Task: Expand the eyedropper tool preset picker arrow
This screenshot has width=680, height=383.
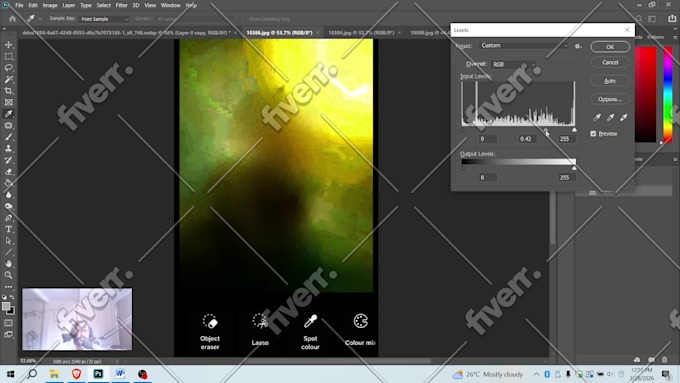Action: click(x=40, y=19)
